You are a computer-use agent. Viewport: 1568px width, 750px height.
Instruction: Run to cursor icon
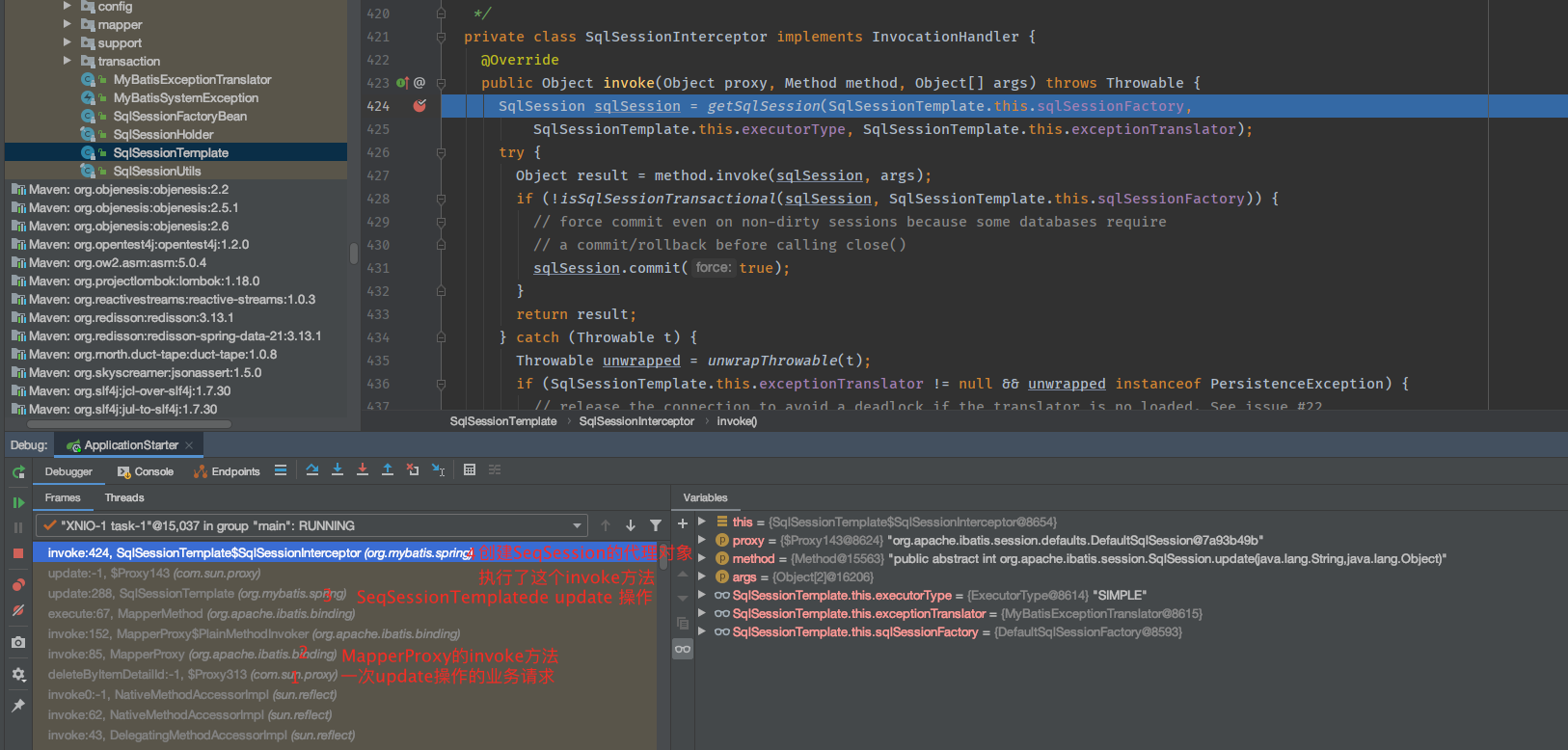tap(439, 470)
